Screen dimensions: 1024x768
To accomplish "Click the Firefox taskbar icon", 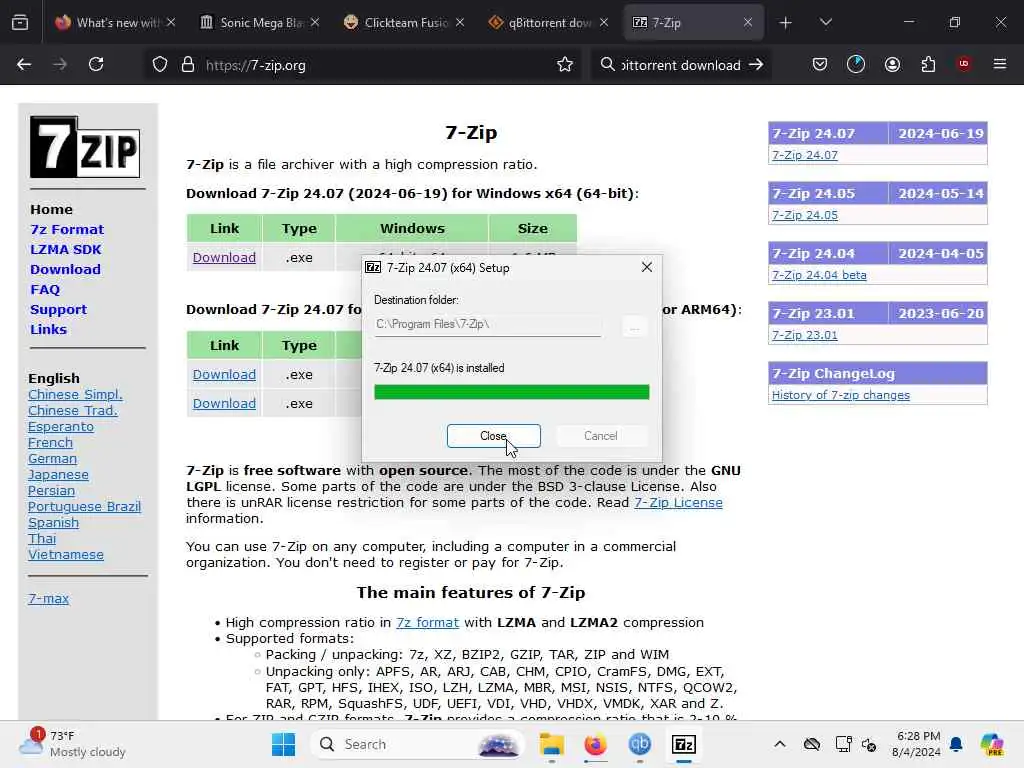I will 596,744.
